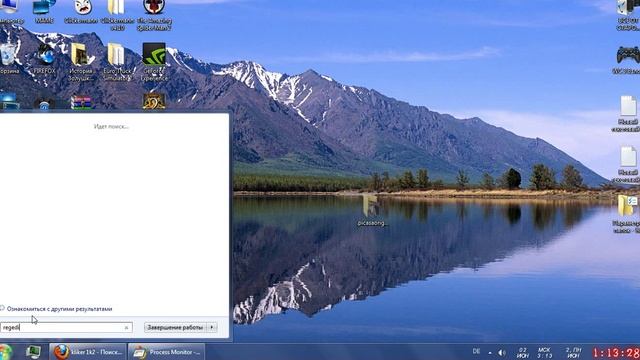
Task: Click Ознакомиться с другими результатами link
Action: [59, 309]
